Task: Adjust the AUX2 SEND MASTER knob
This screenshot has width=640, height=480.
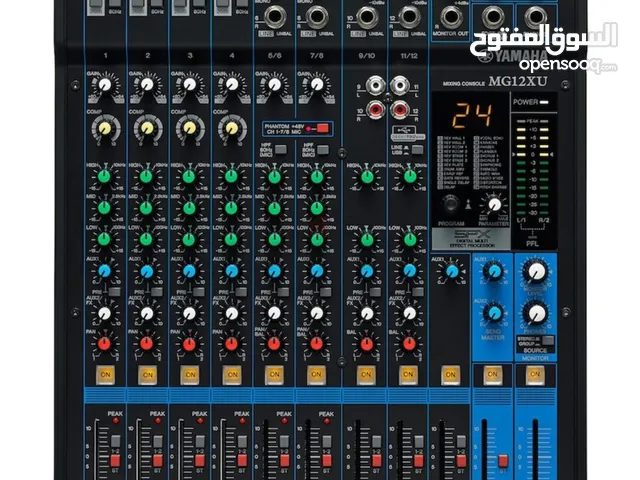Action: point(494,313)
